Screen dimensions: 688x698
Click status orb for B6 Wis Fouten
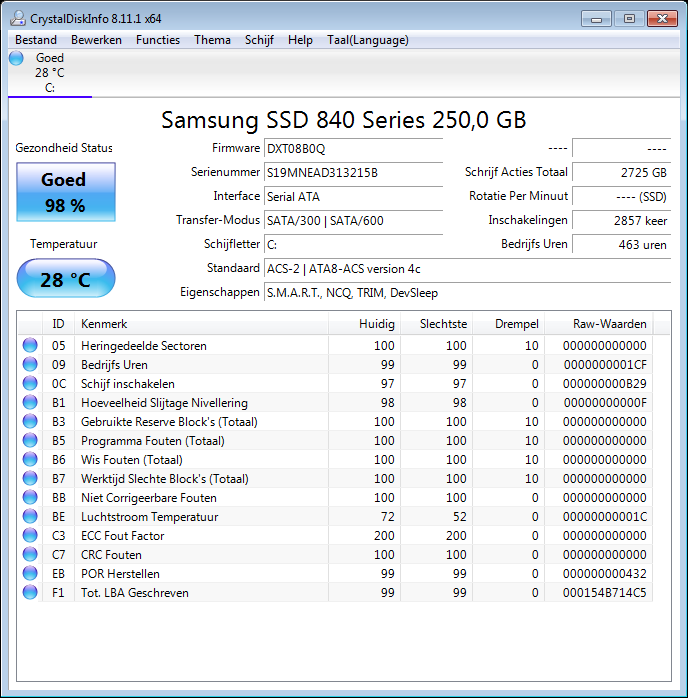[x=30, y=459]
